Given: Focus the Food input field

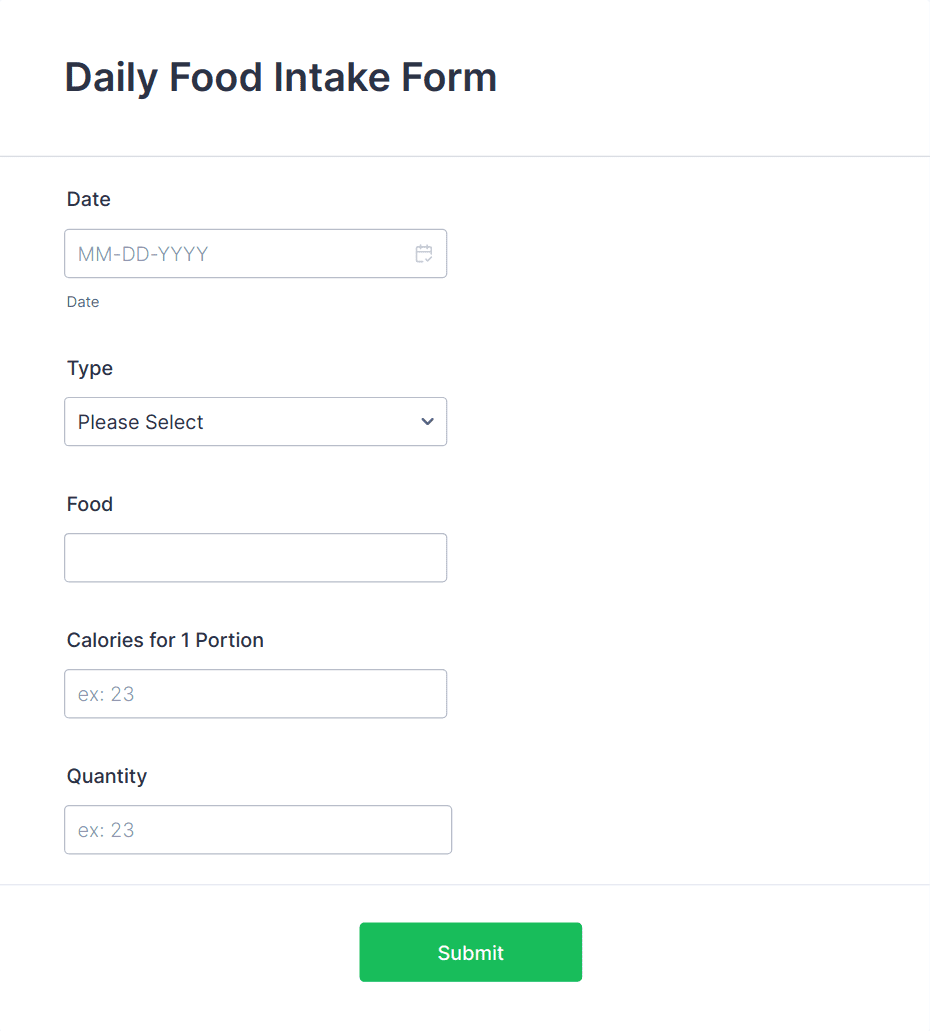Looking at the screenshot, I should pos(255,557).
